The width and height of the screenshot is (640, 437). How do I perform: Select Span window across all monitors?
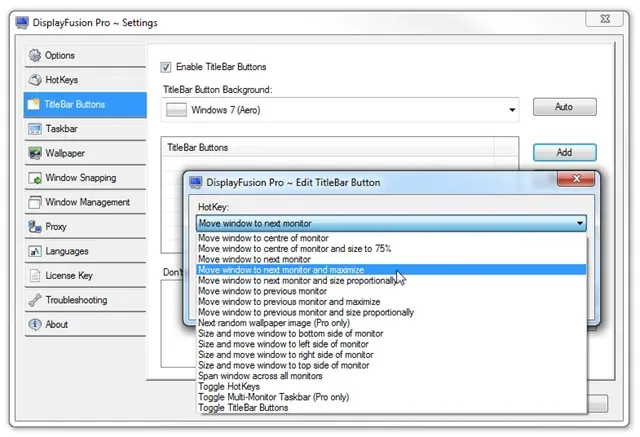391,376
